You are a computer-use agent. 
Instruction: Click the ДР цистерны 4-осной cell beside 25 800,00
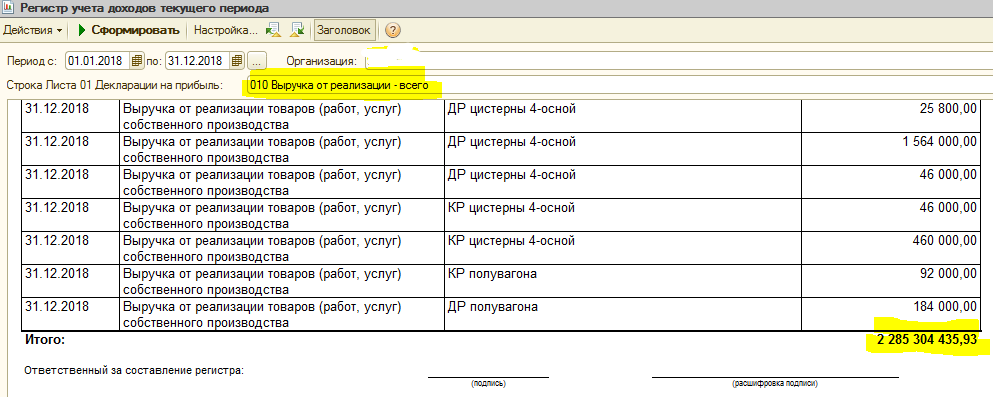click(x=623, y=115)
